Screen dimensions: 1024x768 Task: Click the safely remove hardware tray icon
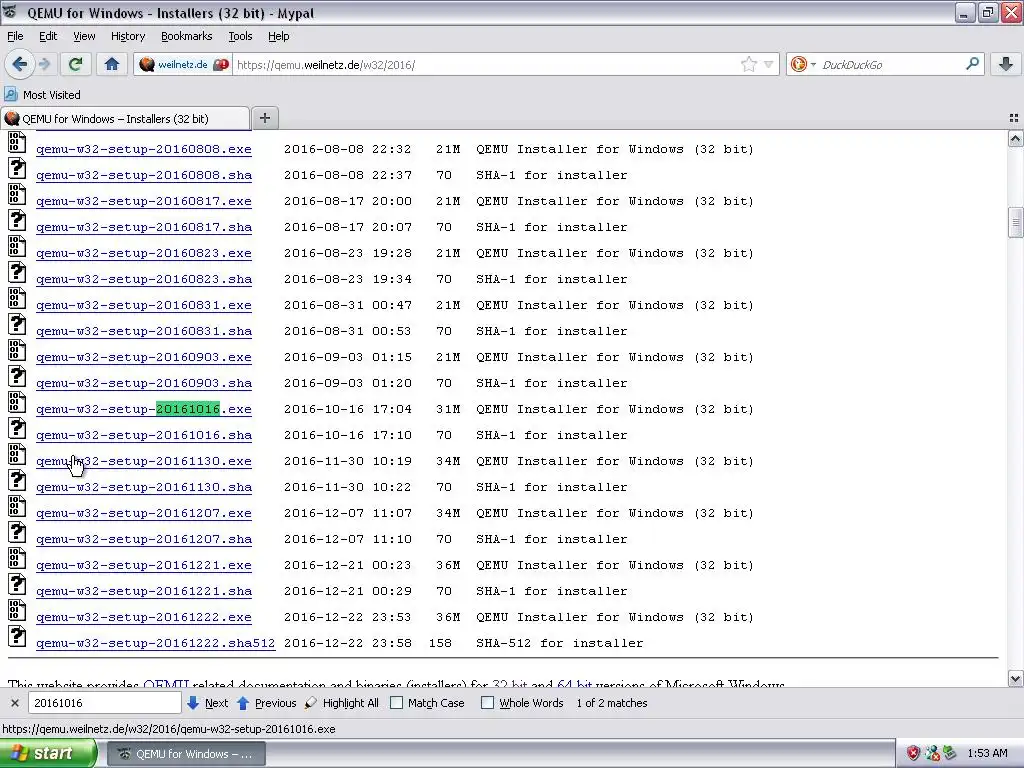[950, 754]
